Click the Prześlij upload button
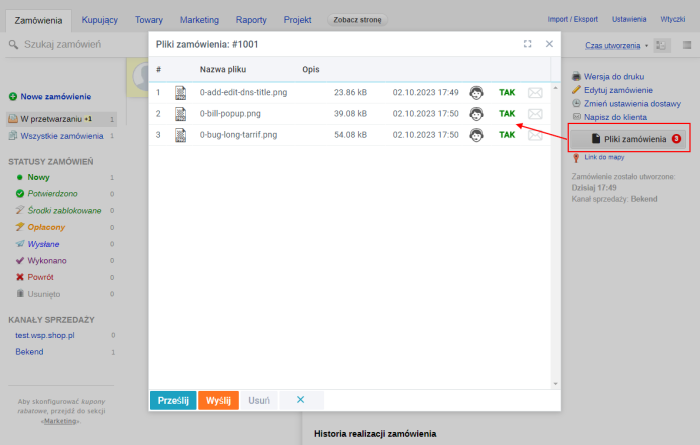Image resolution: width=700 pixels, height=445 pixels. pyautogui.click(x=173, y=400)
